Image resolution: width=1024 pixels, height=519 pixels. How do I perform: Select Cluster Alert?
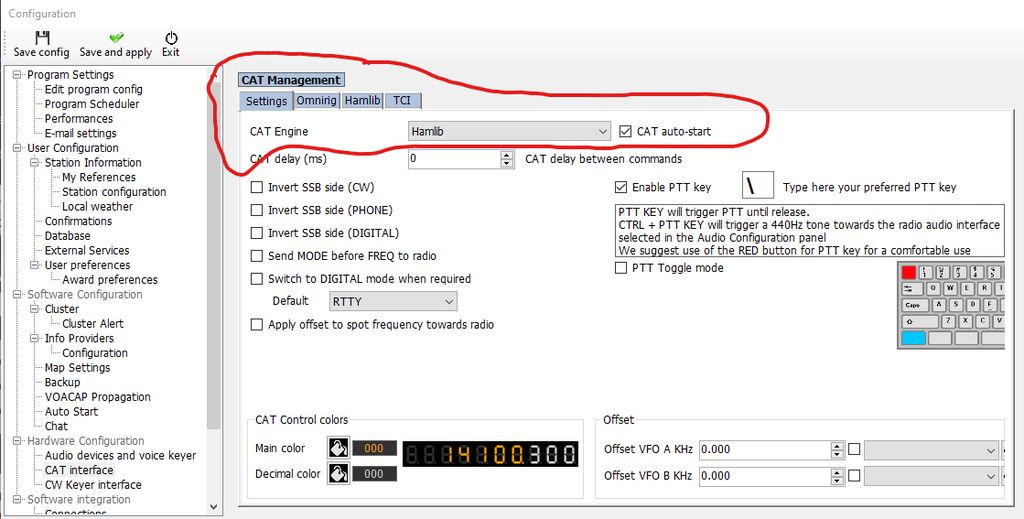[93, 324]
